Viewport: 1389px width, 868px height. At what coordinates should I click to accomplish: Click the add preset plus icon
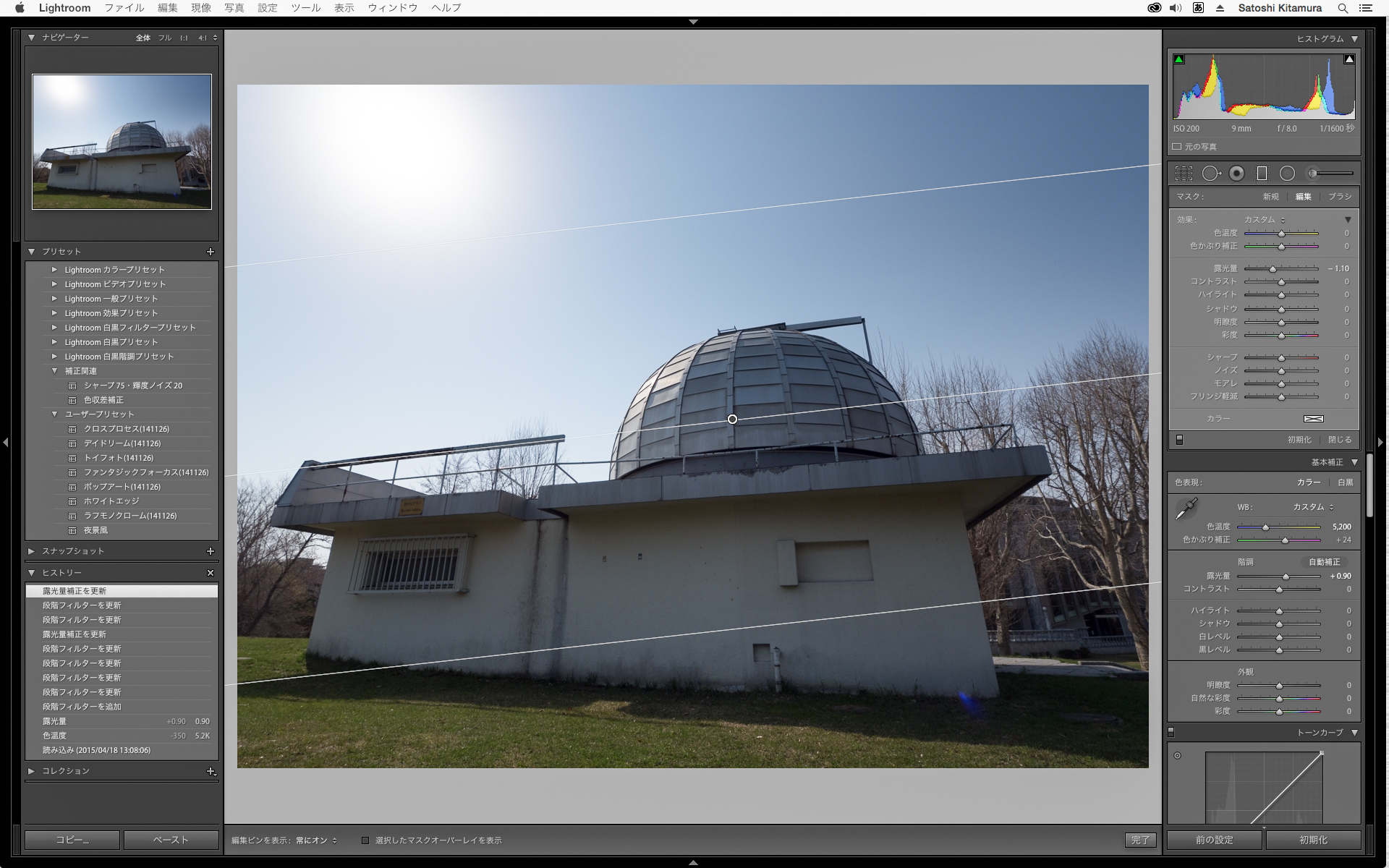tap(211, 252)
